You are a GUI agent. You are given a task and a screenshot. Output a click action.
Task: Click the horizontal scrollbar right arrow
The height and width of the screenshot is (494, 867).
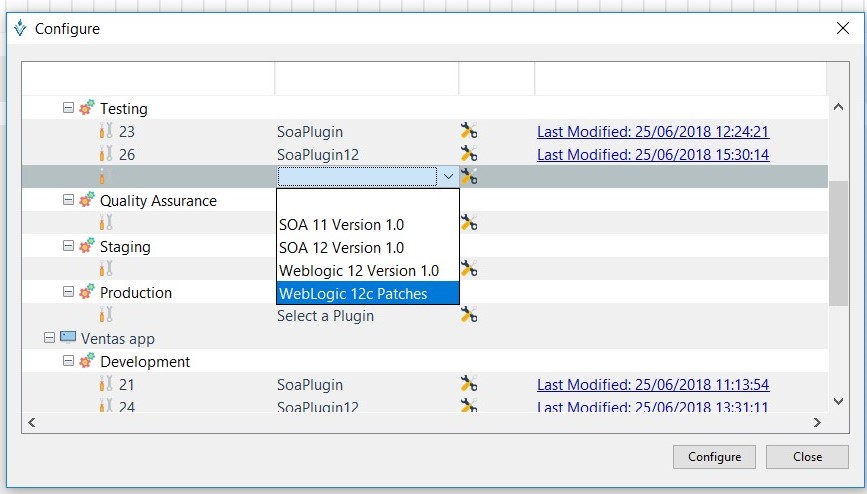point(817,423)
